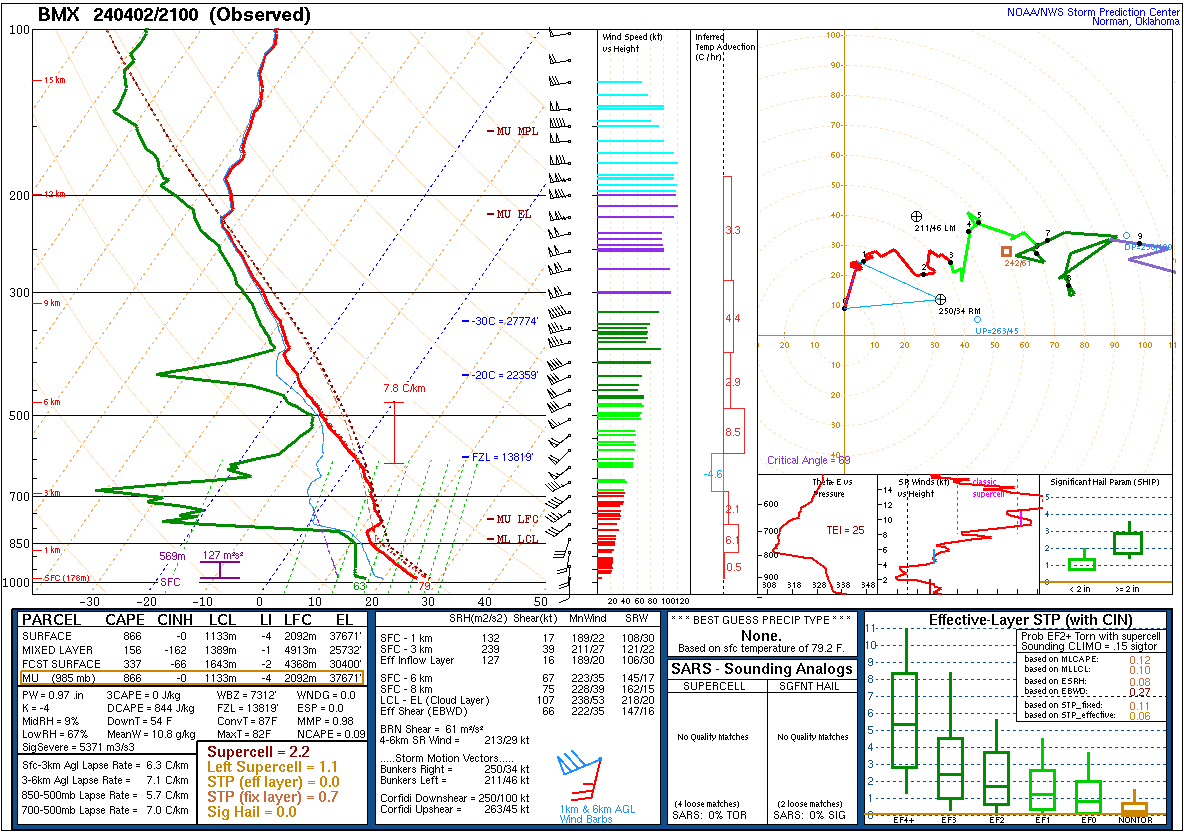Click 'NOAA/NWS Storm Prediction Center' text
This screenshot has width=1184, height=832.
1093,12
